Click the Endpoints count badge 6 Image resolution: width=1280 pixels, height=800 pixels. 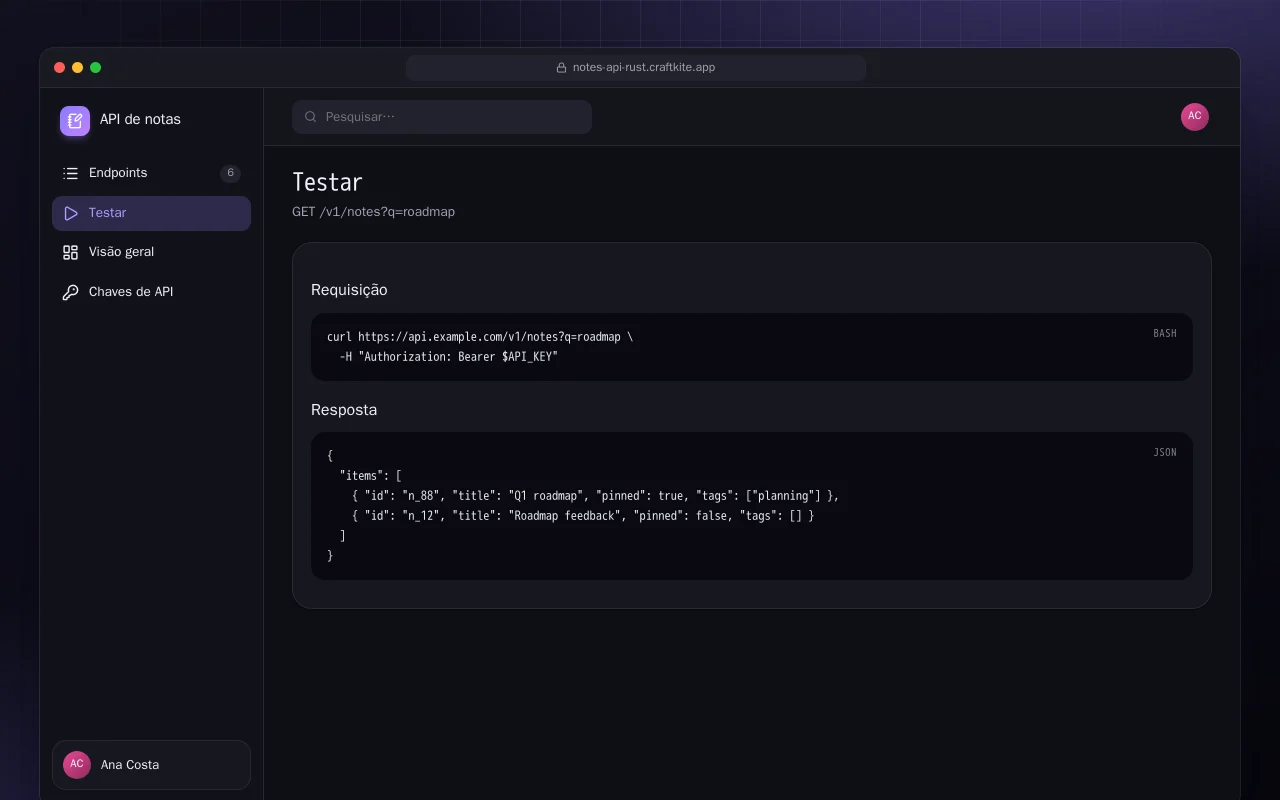pyautogui.click(x=230, y=173)
